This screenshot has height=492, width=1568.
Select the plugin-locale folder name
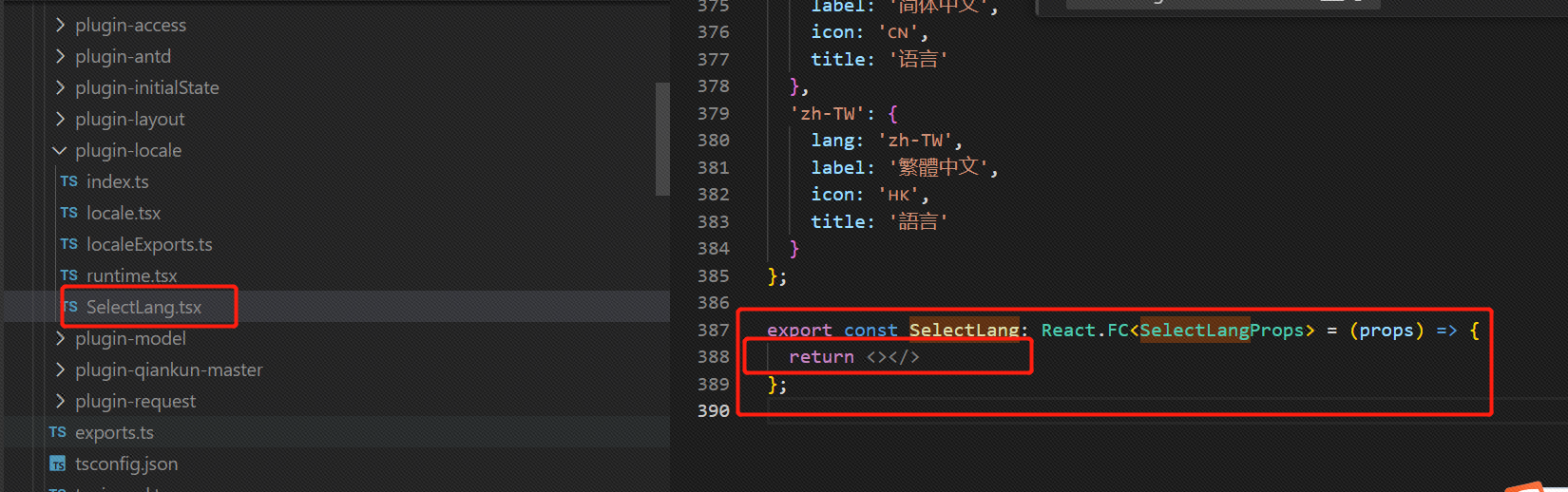[x=128, y=150]
